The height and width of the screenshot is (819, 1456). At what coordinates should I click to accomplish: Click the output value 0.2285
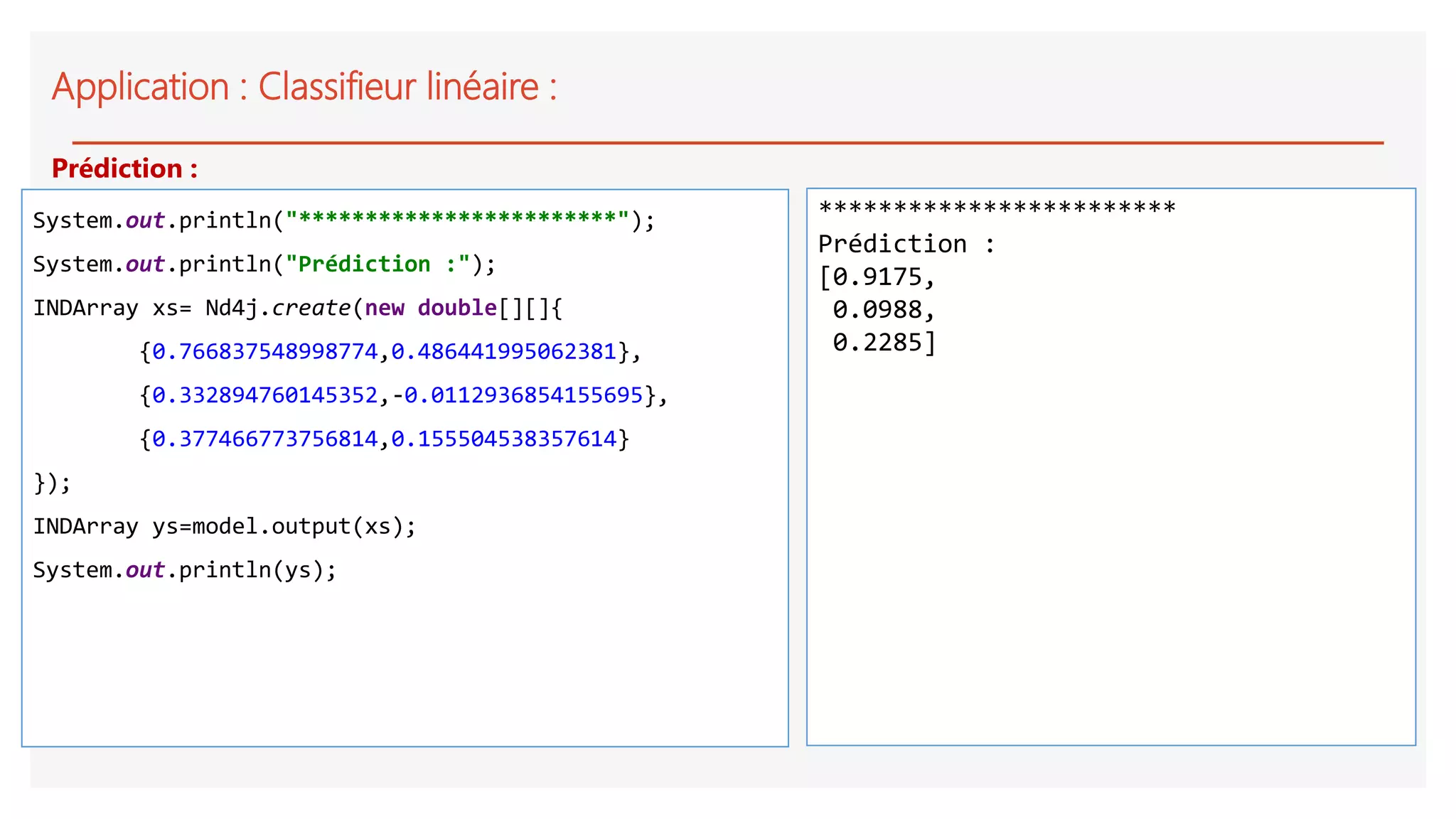[x=877, y=343]
